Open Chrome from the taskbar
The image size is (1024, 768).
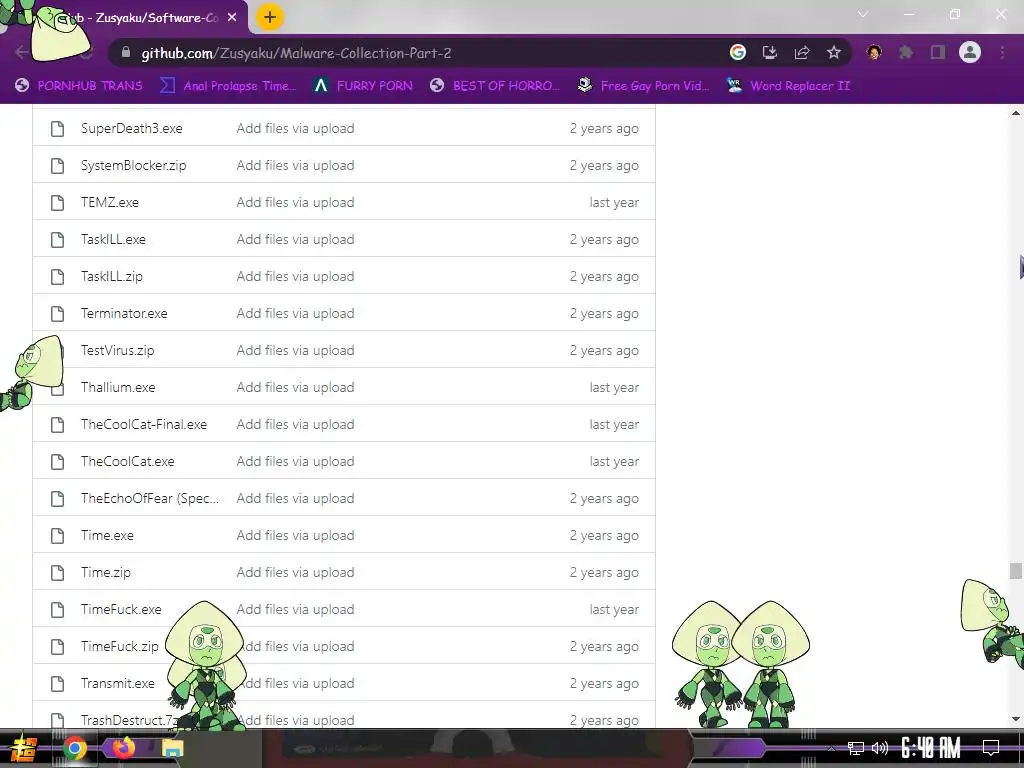(x=74, y=748)
